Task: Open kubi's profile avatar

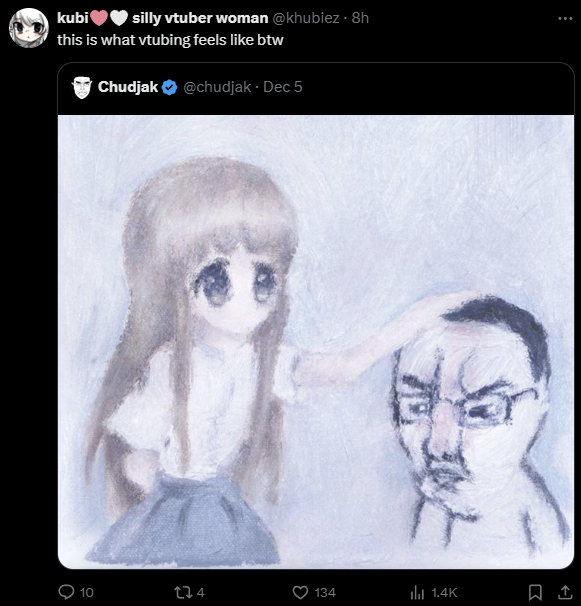Action: 29,28
